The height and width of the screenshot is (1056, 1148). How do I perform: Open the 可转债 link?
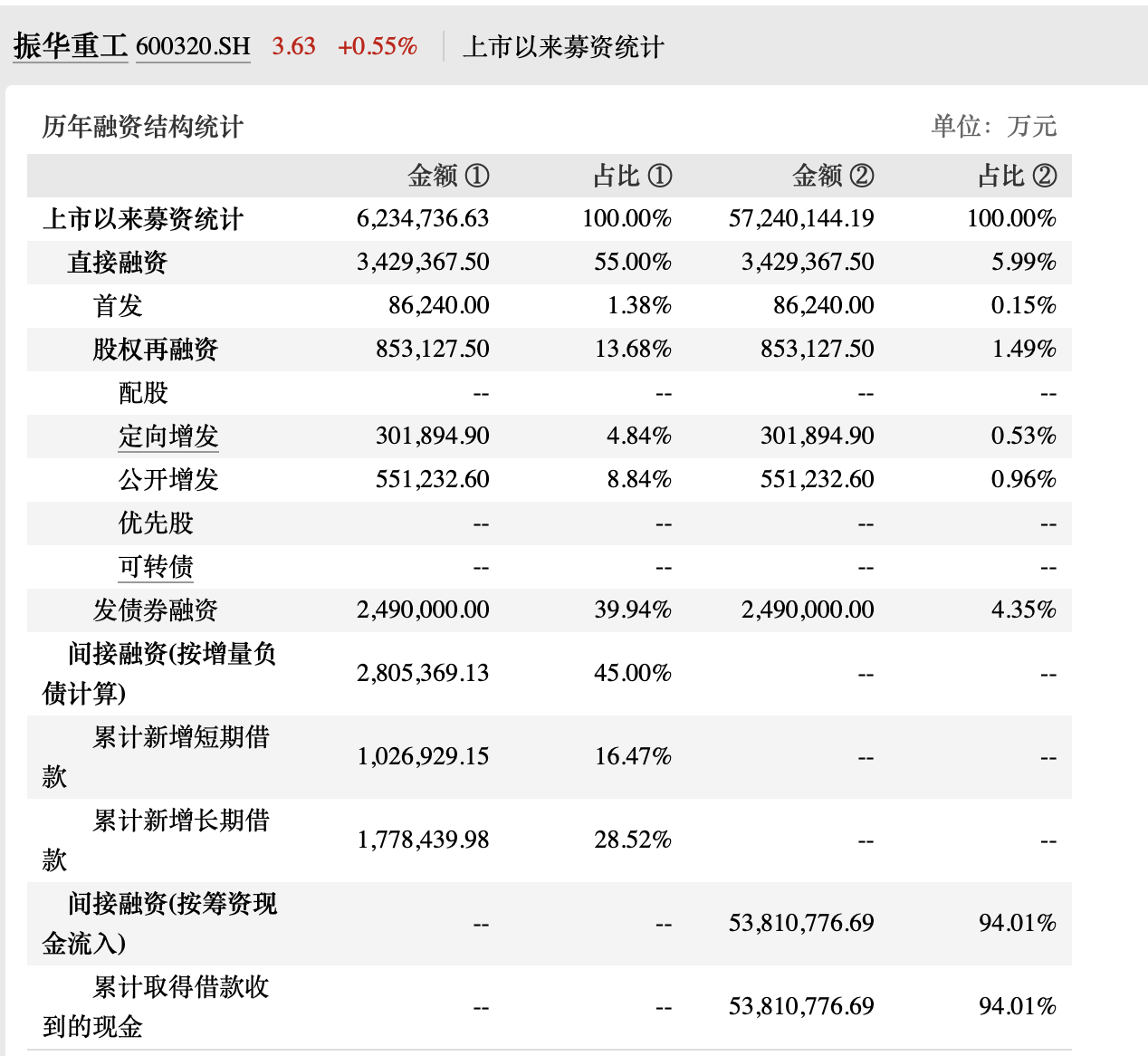pyautogui.click(x=156, y=567)
